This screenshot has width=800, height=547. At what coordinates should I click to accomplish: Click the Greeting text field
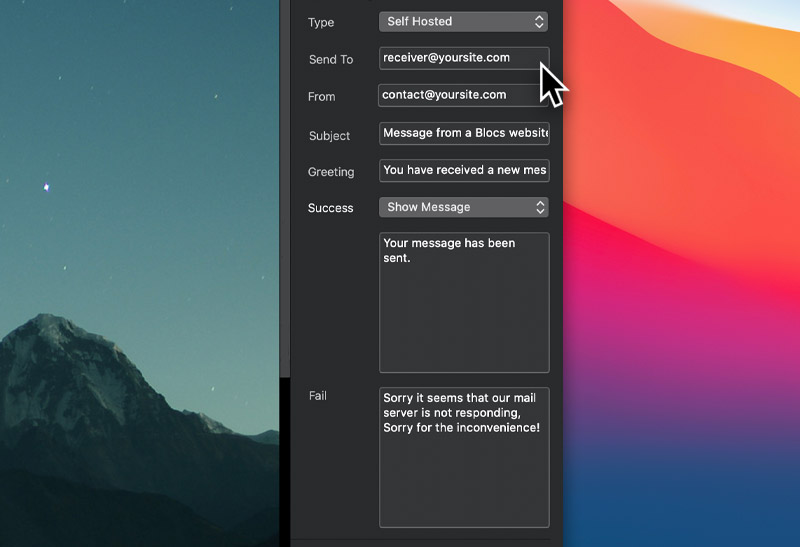464,170
